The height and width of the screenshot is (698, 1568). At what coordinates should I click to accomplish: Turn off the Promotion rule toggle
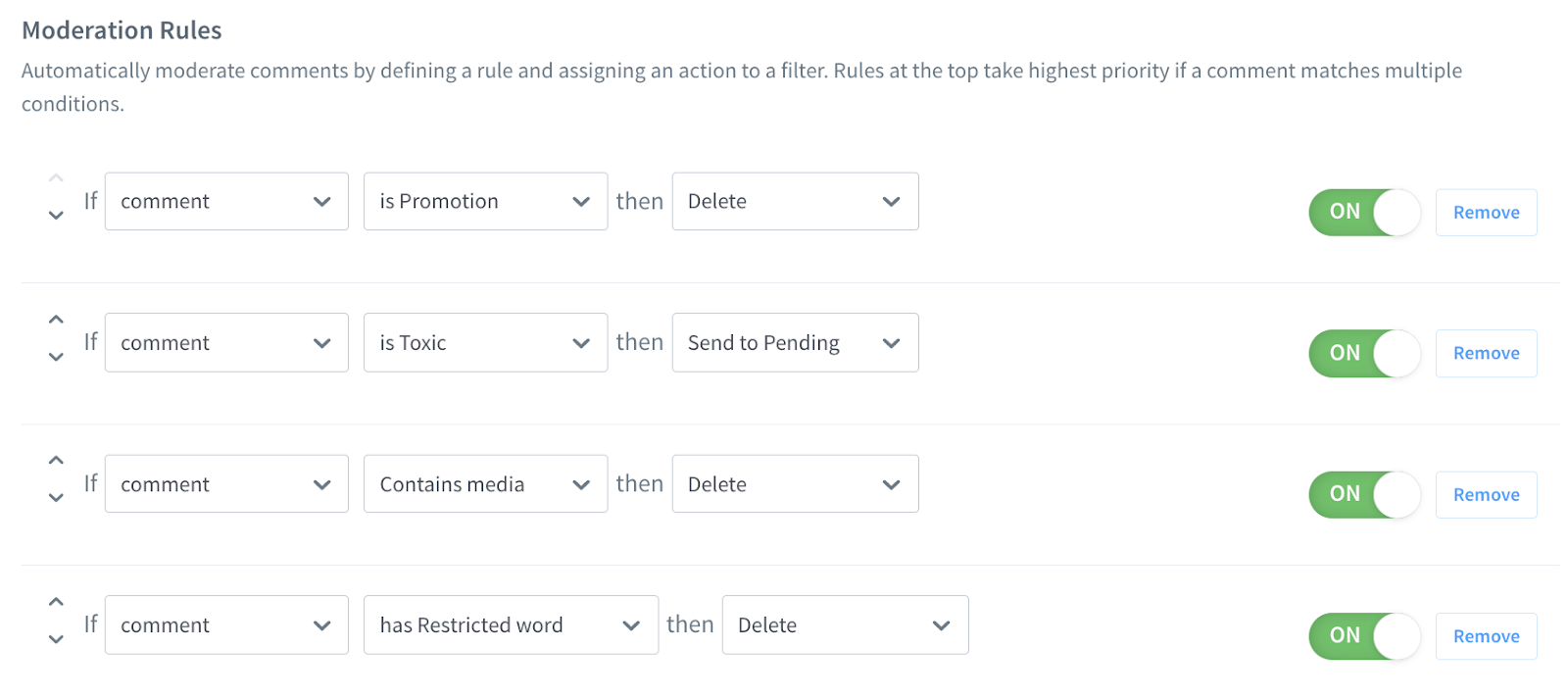[x=1364, y=212]
